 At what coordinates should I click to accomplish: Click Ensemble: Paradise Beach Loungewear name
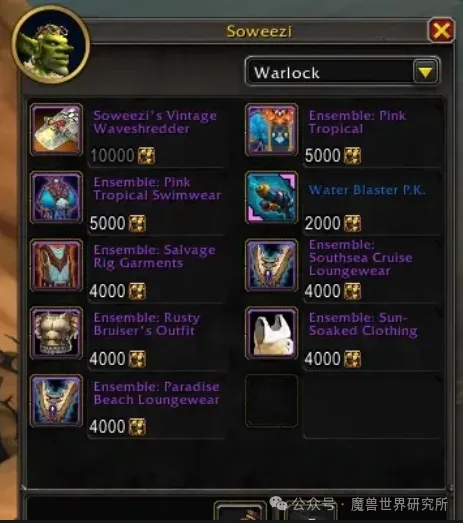click(156, 393)
